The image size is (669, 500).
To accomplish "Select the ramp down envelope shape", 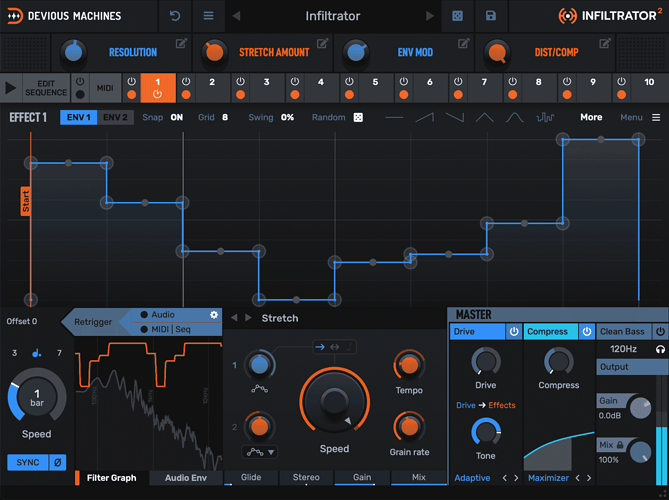I will click(x=455, y=117).
